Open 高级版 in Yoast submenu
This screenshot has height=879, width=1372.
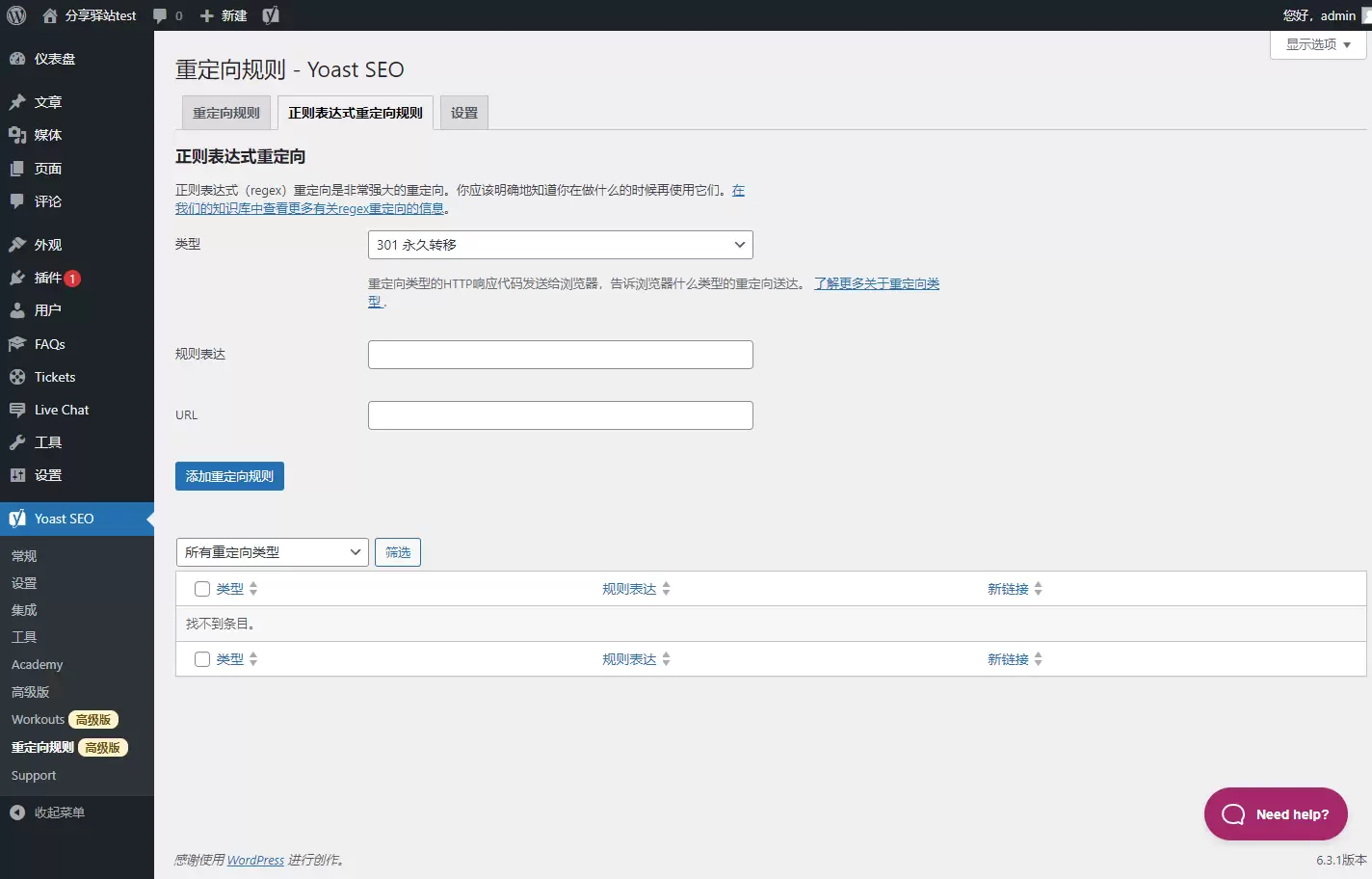30,692
